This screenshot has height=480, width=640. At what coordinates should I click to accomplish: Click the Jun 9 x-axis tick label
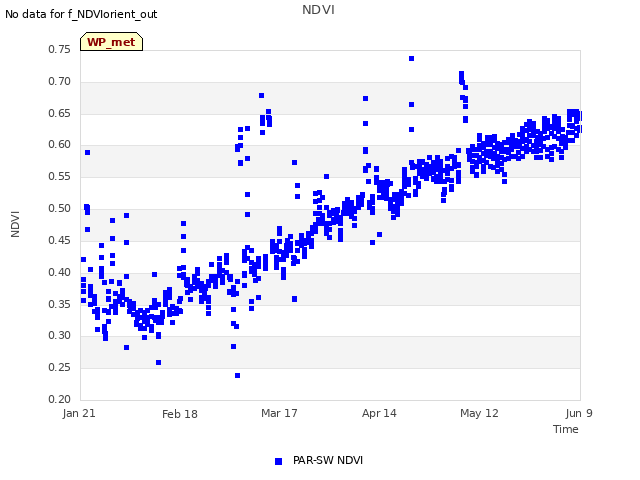[x=579, y=413]
